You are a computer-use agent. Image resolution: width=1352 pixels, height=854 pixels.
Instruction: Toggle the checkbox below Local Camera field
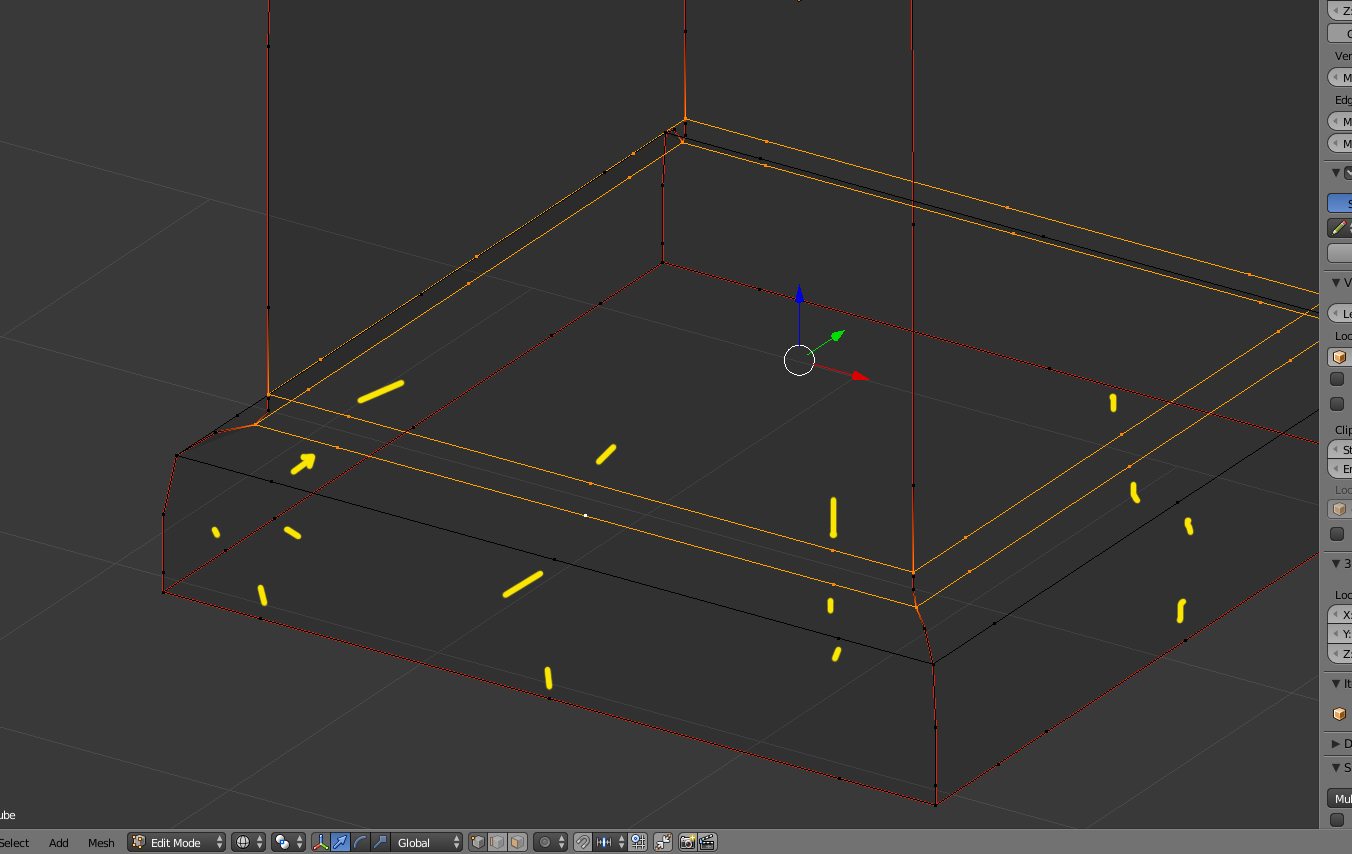pos(1337,533)
